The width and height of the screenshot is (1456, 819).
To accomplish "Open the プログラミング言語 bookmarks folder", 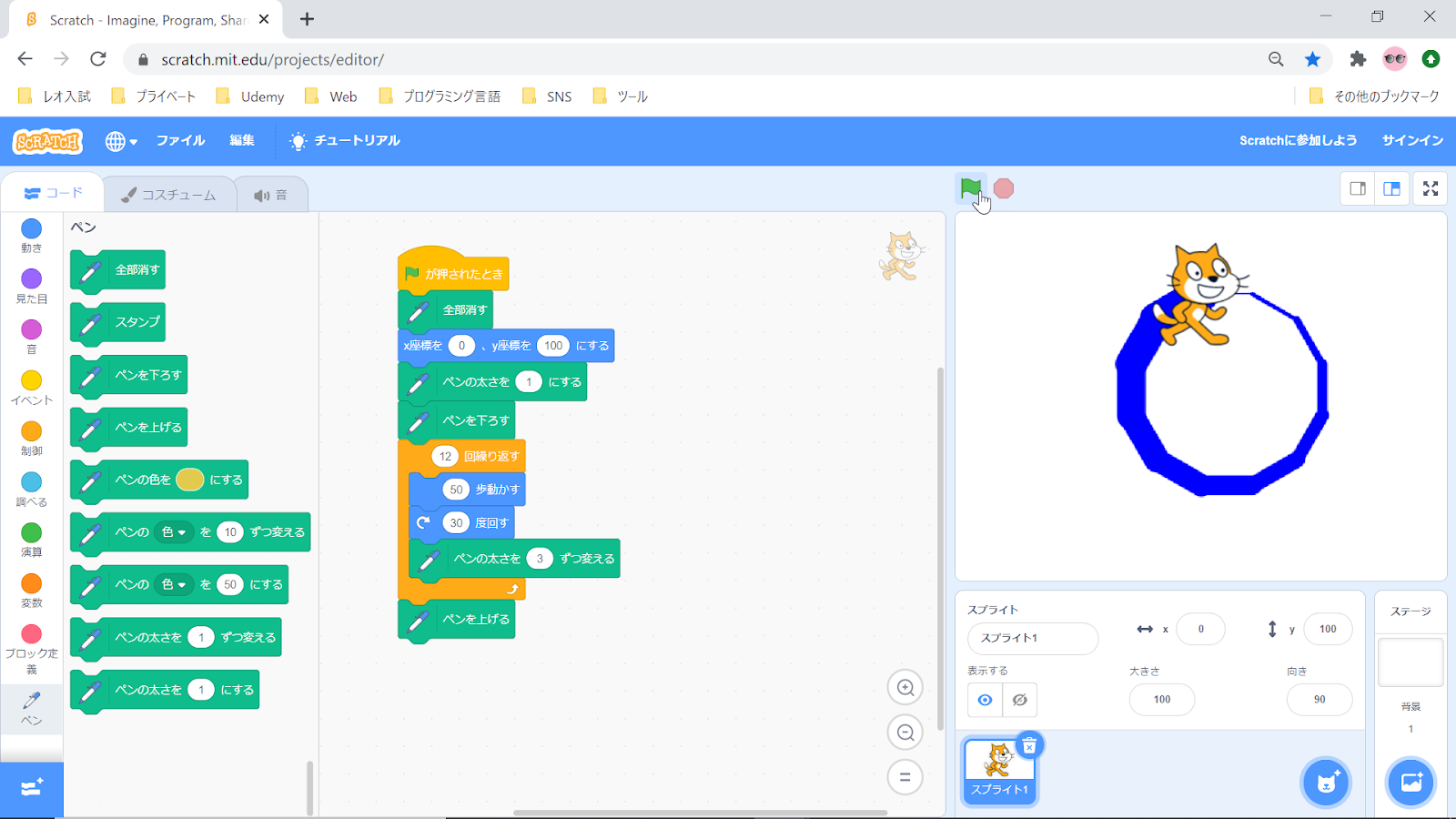I will (440, 96).
